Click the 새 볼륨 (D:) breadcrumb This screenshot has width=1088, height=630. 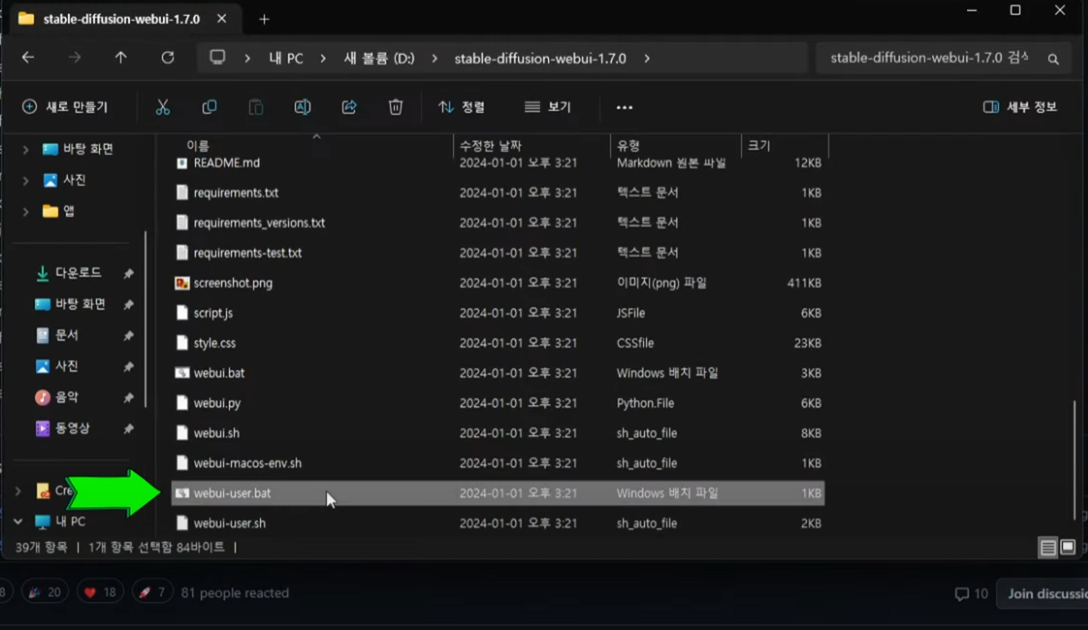pos(379,58)
